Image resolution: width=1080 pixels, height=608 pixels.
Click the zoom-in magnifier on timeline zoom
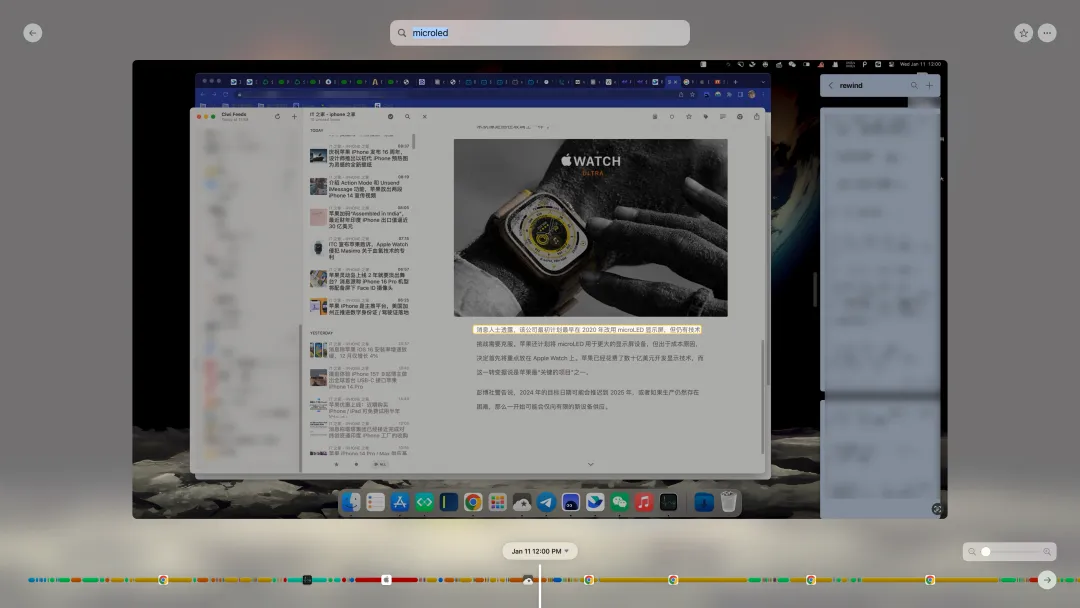(1047, 552)
